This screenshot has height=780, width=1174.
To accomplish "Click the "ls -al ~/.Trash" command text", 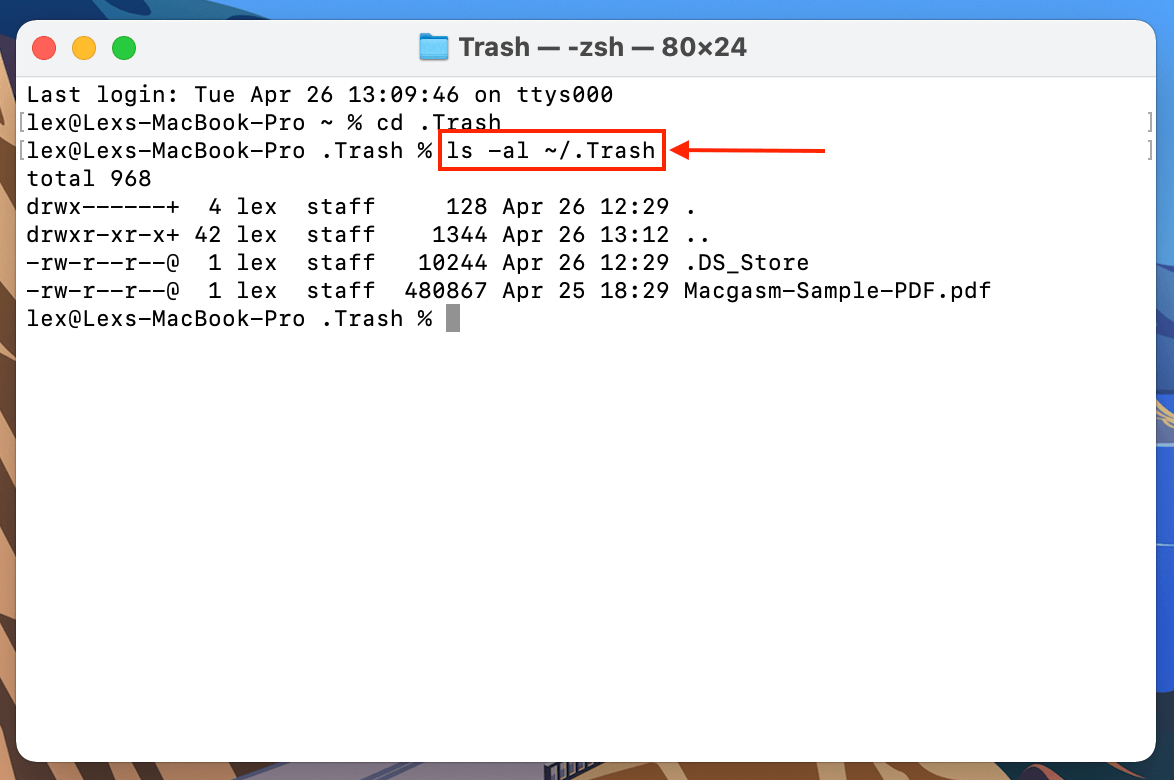I will (x=551, y=151).
